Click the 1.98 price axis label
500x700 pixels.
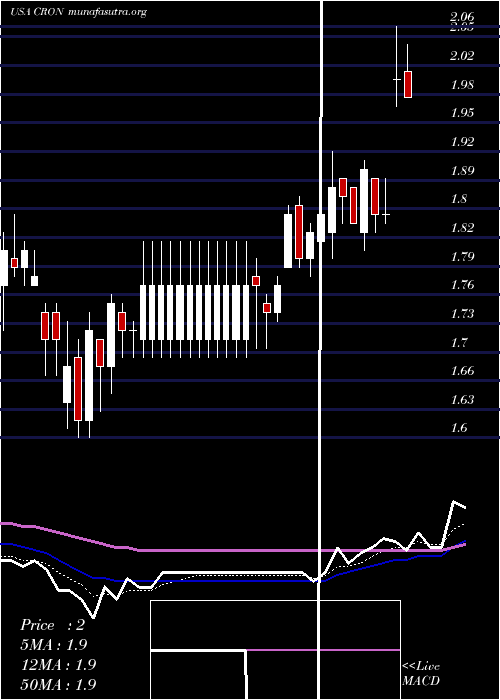coord(462,85)
